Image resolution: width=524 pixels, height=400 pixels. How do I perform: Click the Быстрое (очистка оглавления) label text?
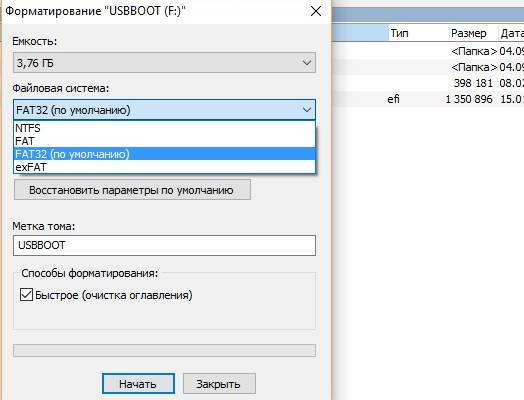[114, 295]
